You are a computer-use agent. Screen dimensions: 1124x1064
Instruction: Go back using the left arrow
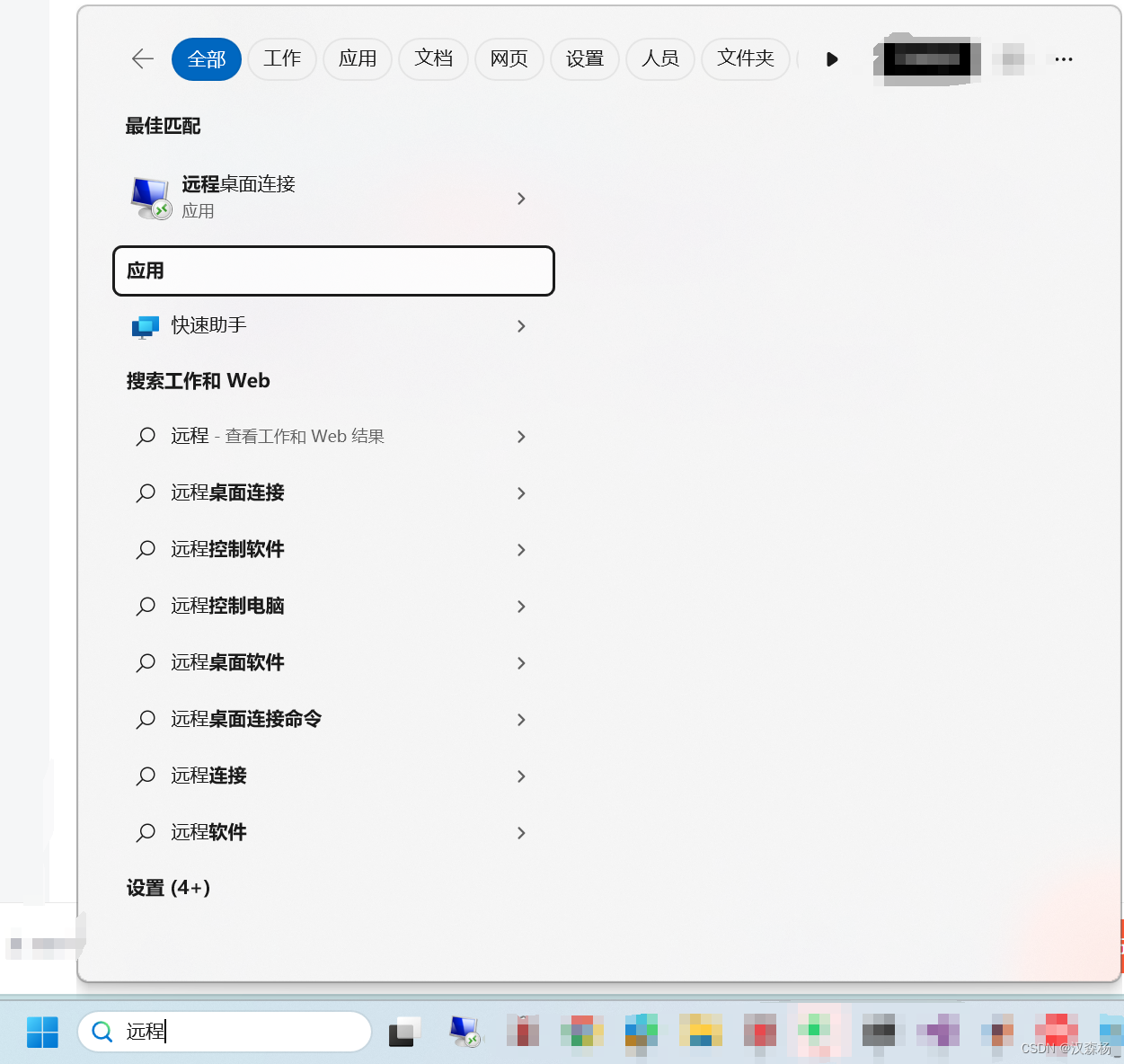tap(143, 59)
